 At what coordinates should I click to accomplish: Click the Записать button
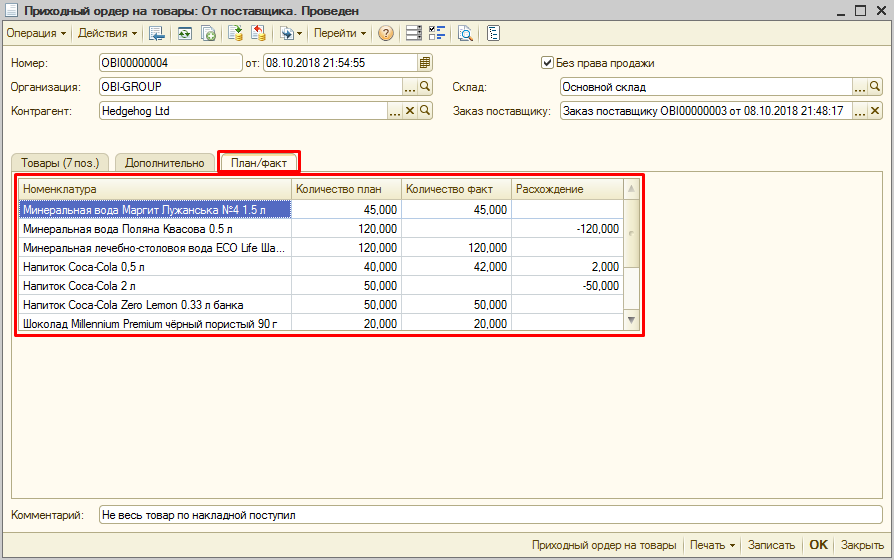[771, 545]
